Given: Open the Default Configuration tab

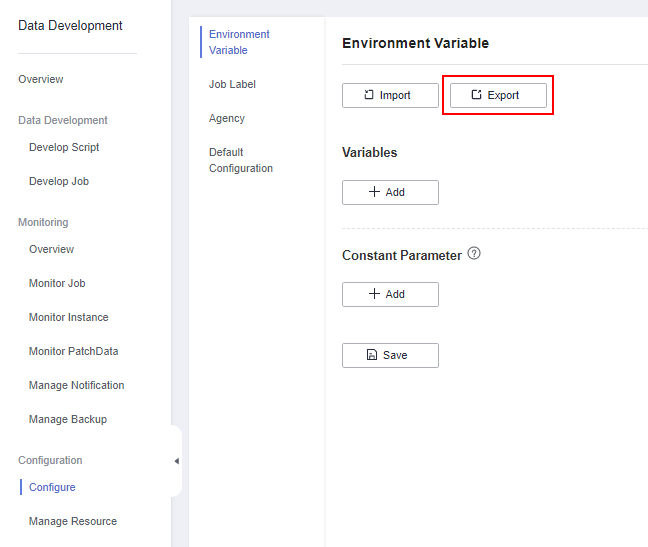Looking at the screenshot, I should click(241, 160).
